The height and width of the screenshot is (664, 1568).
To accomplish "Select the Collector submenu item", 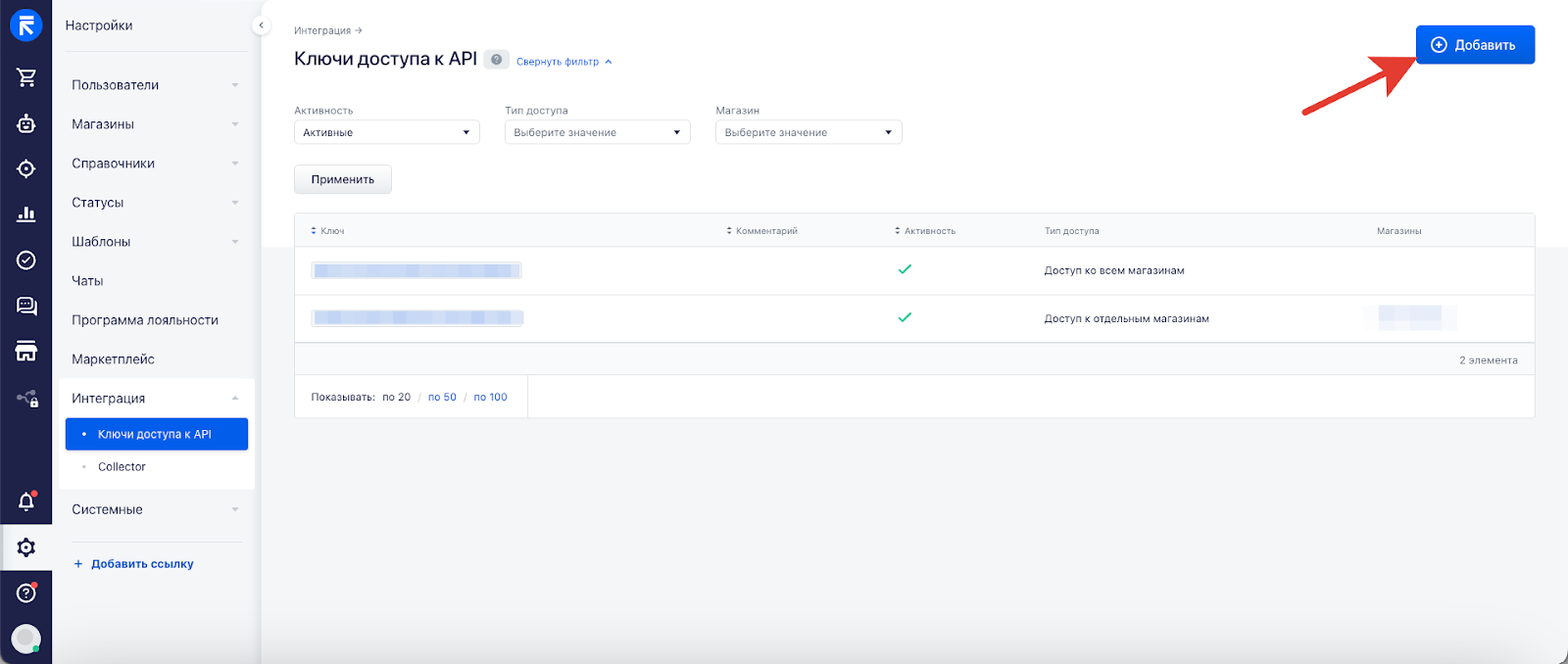I will (122, 467).
